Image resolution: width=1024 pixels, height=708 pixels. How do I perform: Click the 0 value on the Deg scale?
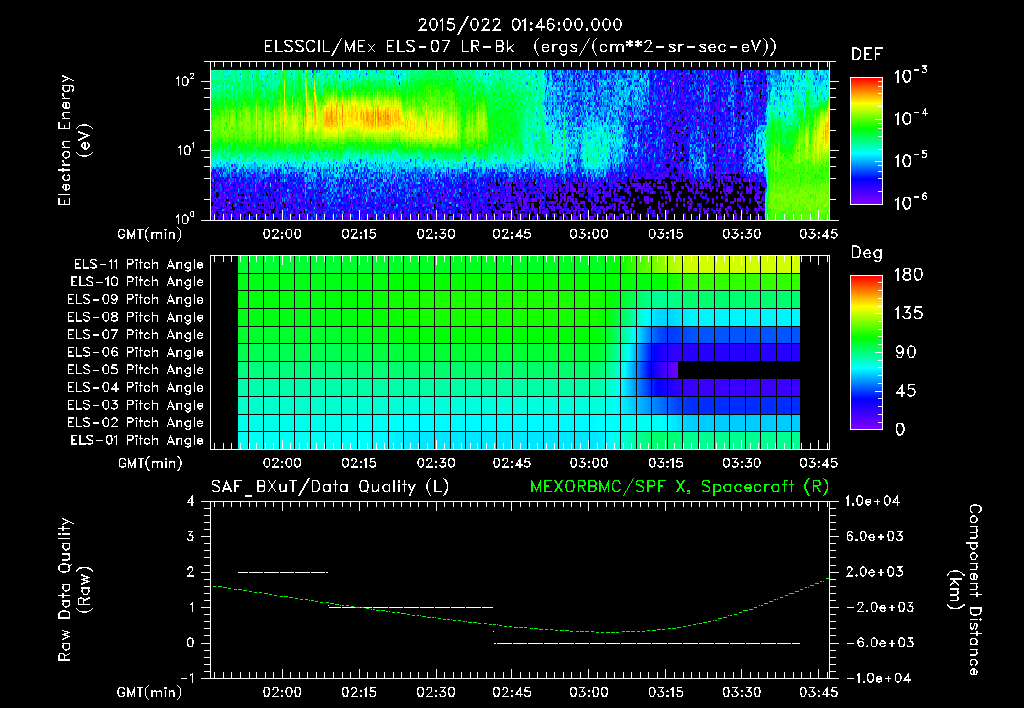tap(900, 430)
